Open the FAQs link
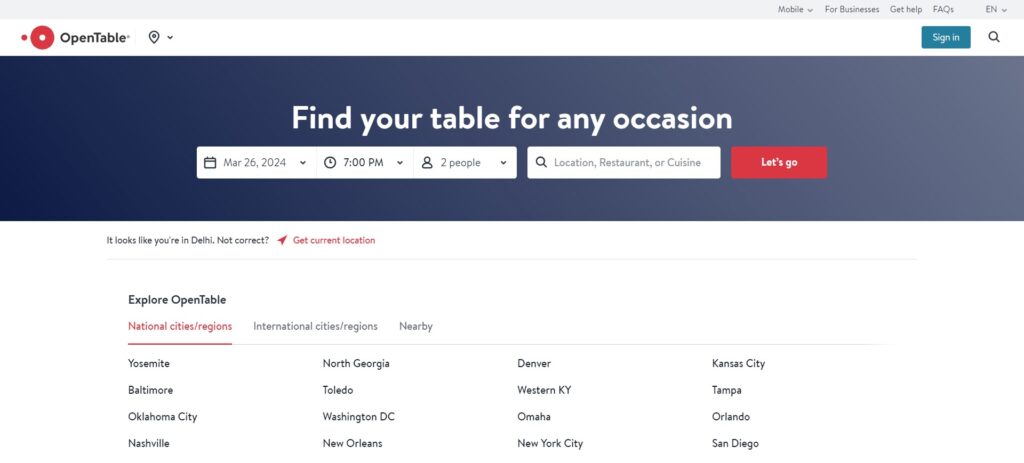 tap(943, 10)
